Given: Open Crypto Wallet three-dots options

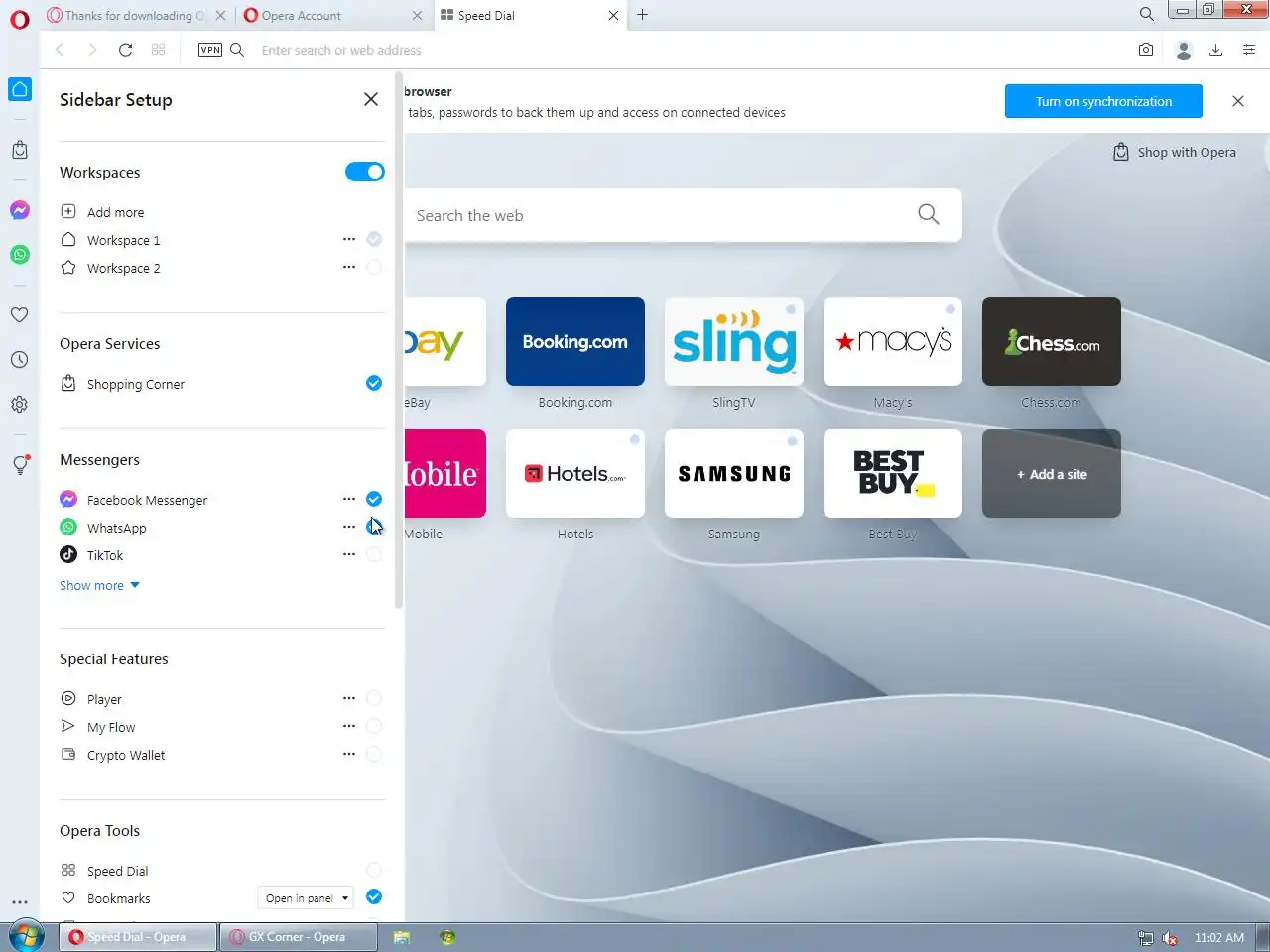Looking at the screenshot, I should coord(349,754).
